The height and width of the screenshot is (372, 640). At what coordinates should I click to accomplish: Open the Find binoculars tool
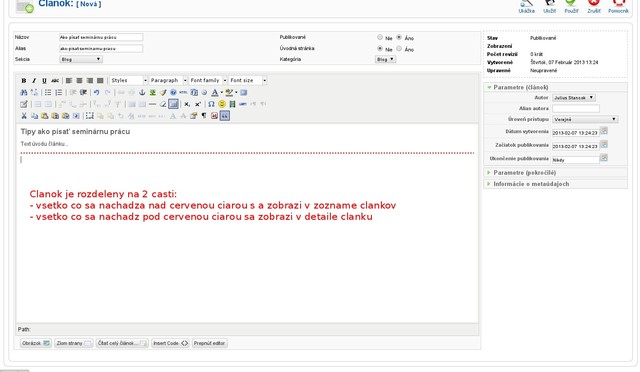click(24, 93)
